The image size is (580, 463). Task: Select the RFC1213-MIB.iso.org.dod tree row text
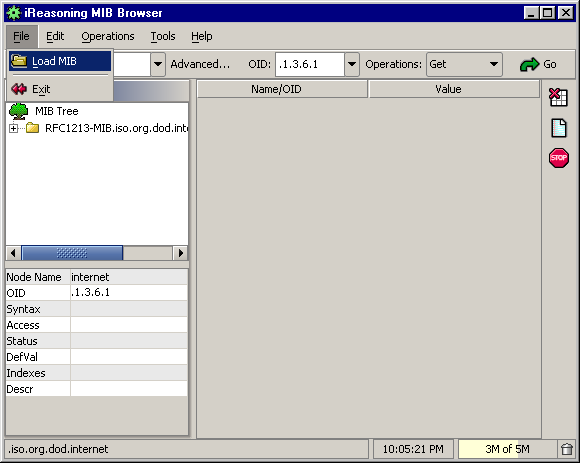[x=117, y=128]
